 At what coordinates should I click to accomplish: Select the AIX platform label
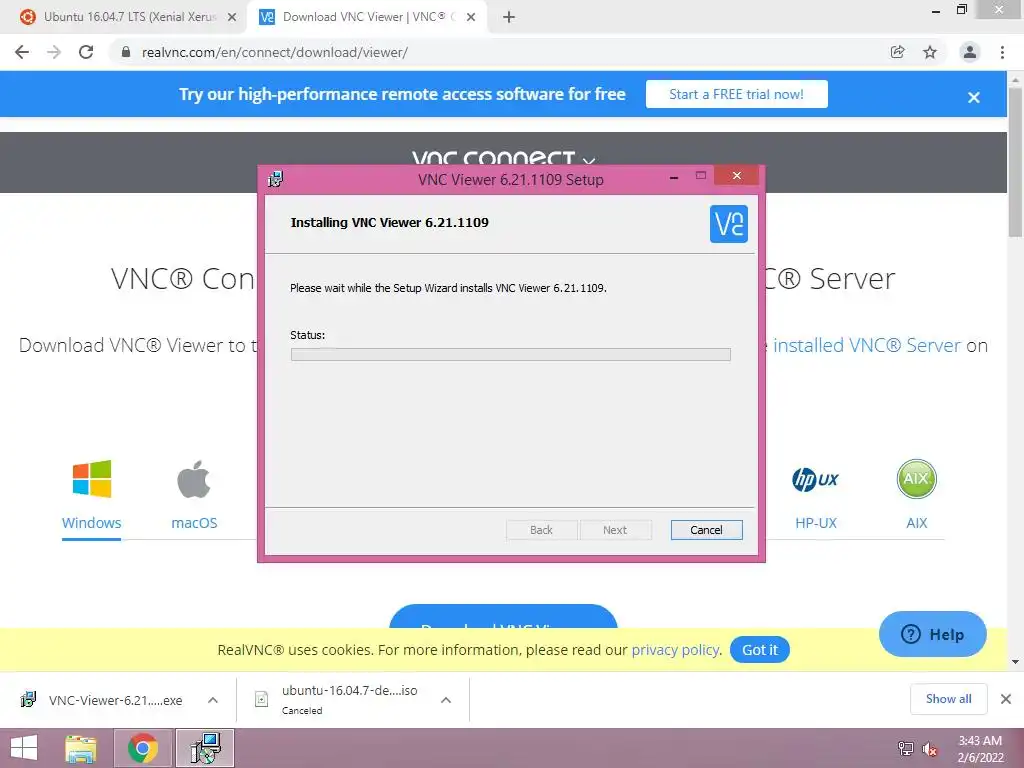[x=916, y=523]
